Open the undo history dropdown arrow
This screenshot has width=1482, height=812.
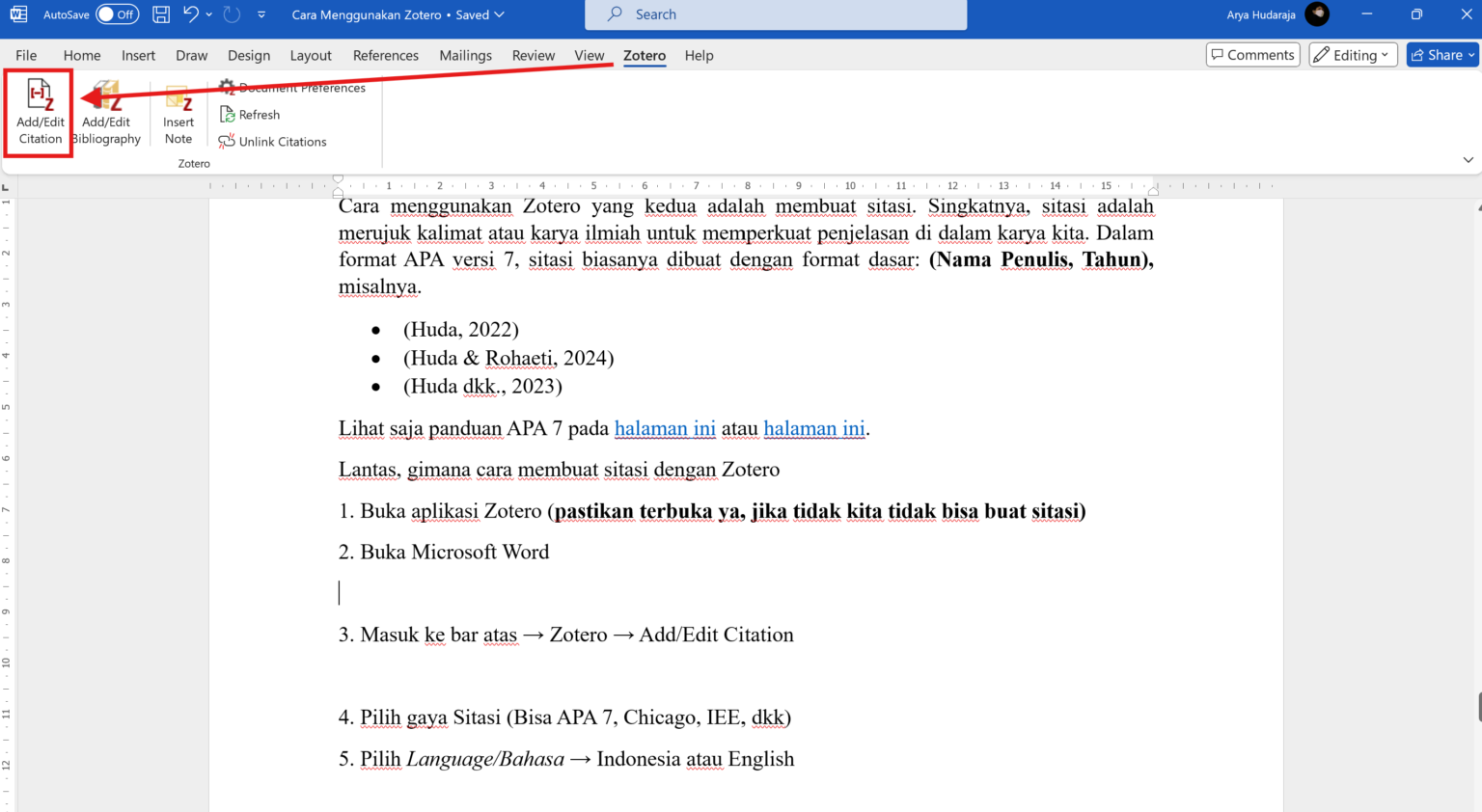208,14
